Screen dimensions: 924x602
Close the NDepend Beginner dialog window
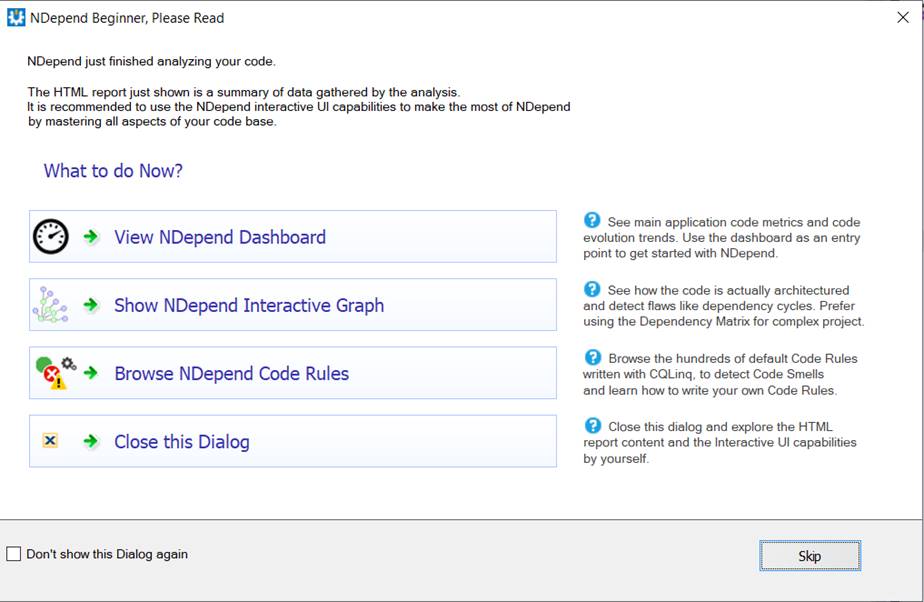click(903, 17)
